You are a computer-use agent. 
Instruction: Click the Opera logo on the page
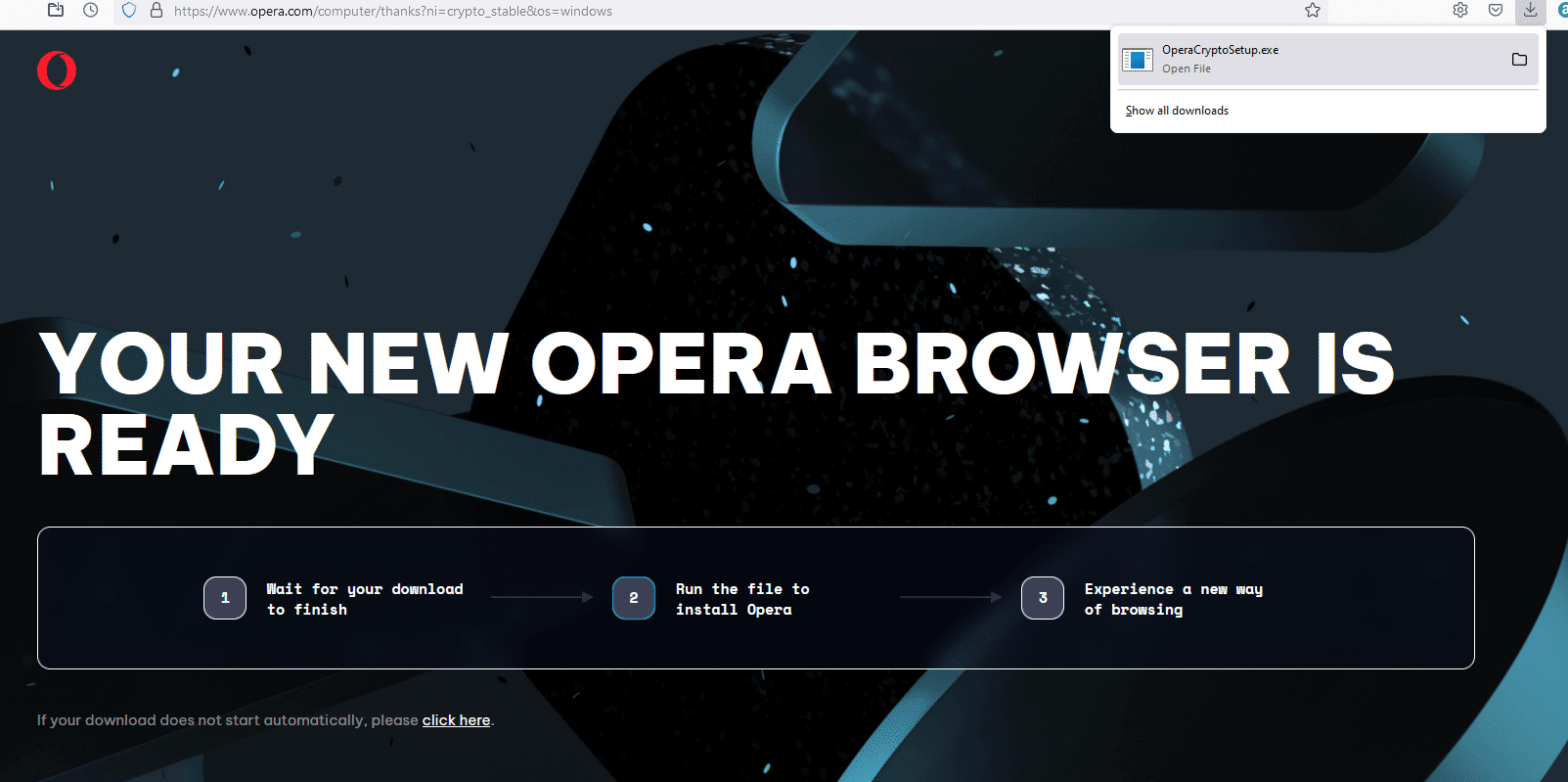point(57,70)
